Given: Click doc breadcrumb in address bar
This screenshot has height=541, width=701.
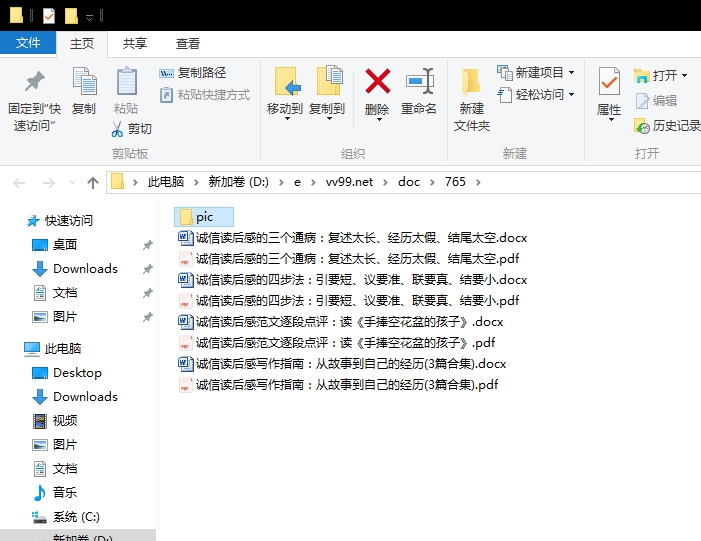Looking at the screenshot, I should pyautogui.click(x=409, y=182).
